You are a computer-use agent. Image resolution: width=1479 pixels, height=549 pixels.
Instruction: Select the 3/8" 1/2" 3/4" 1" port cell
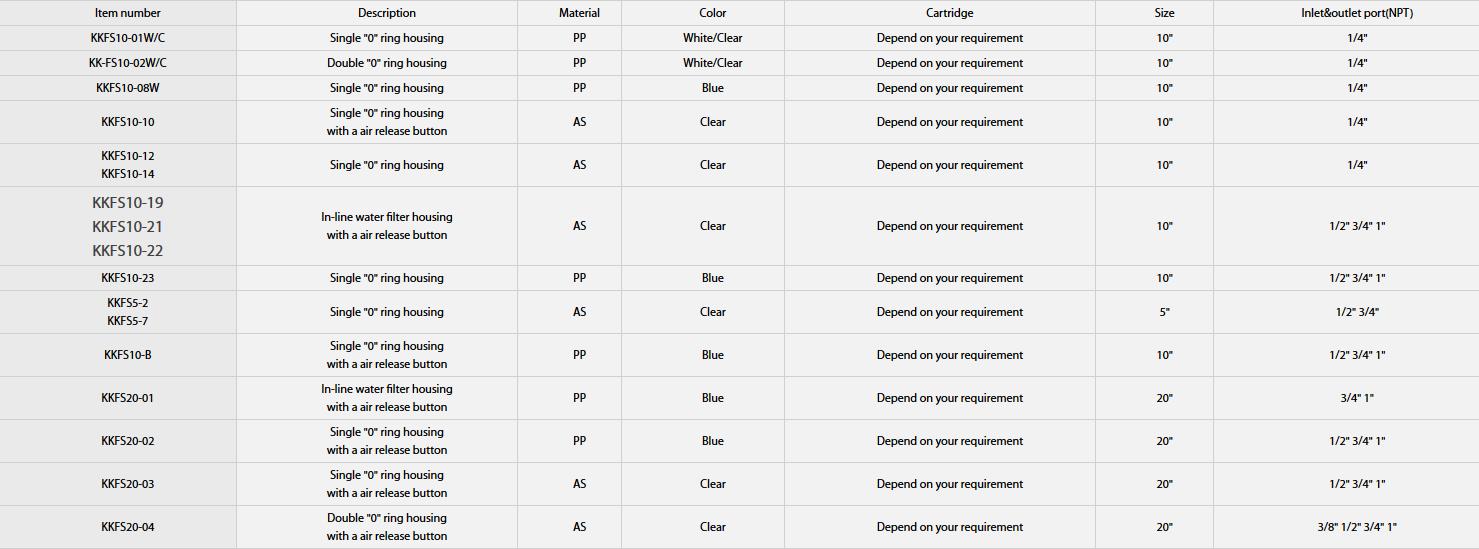tap(1357, 527)
